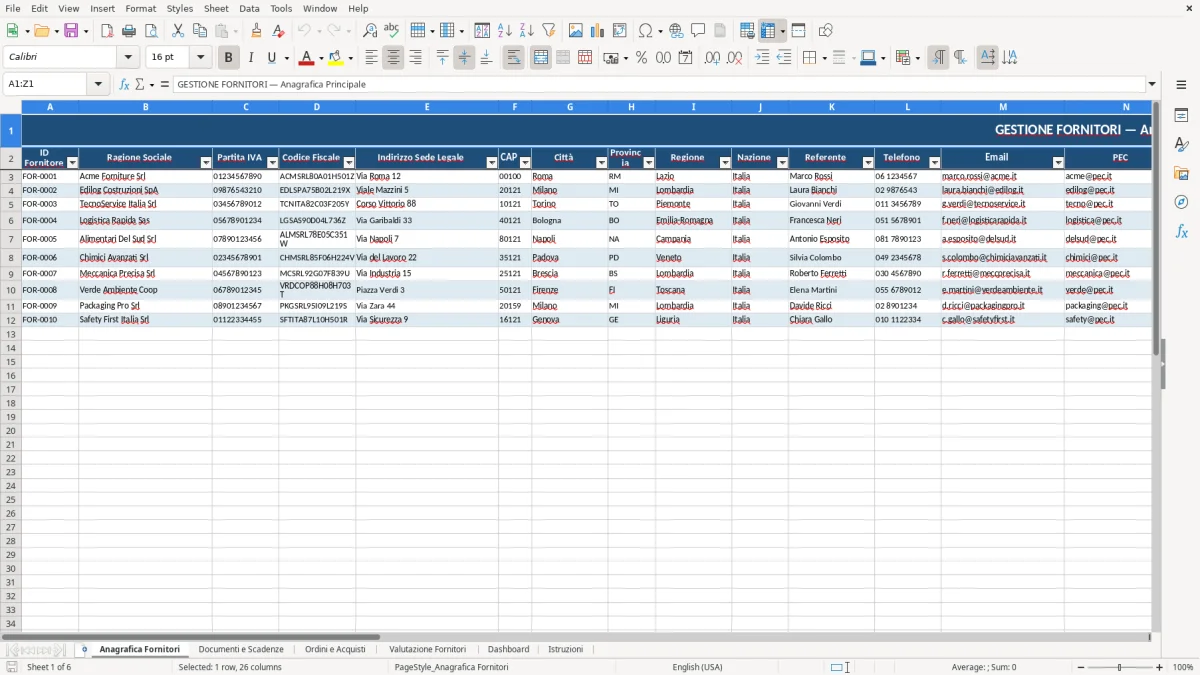Remove a decimal place
This screenshot has width=1200, height=675.
coord(735,58)
